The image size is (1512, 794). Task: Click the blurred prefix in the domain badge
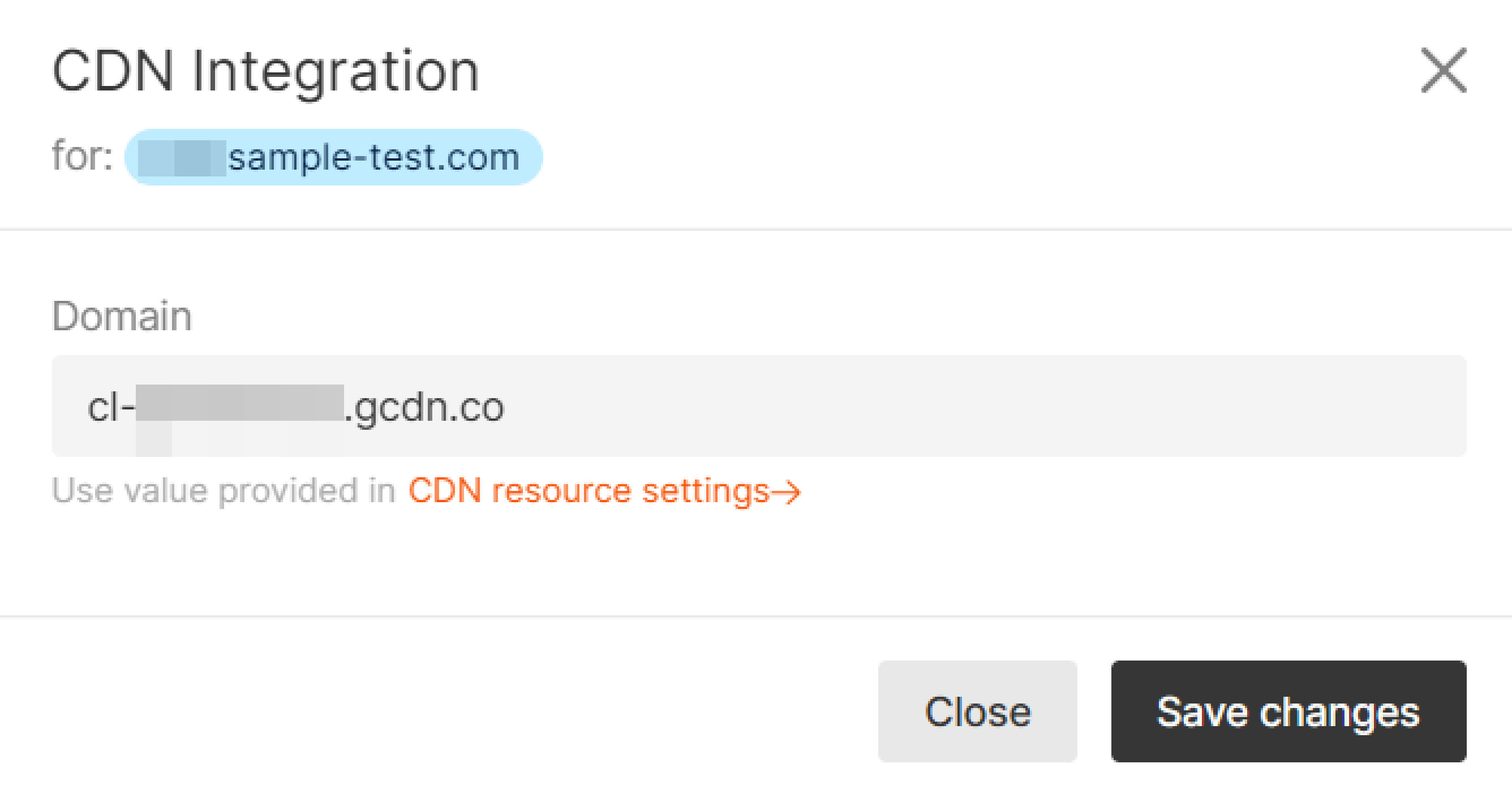tap(182, 158)
